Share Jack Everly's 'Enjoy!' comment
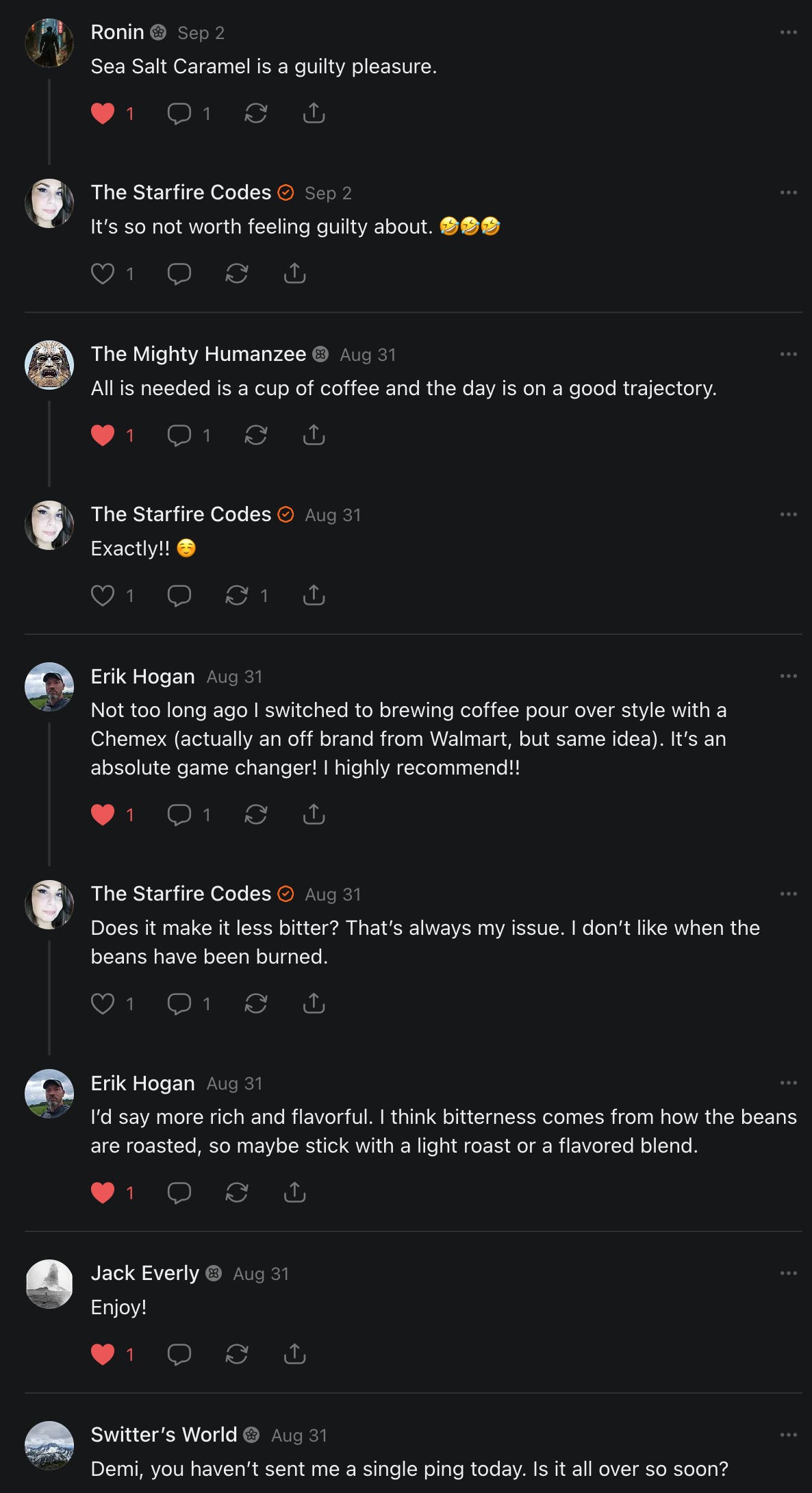The image size is (812, 1493). tap(294, 1354)
